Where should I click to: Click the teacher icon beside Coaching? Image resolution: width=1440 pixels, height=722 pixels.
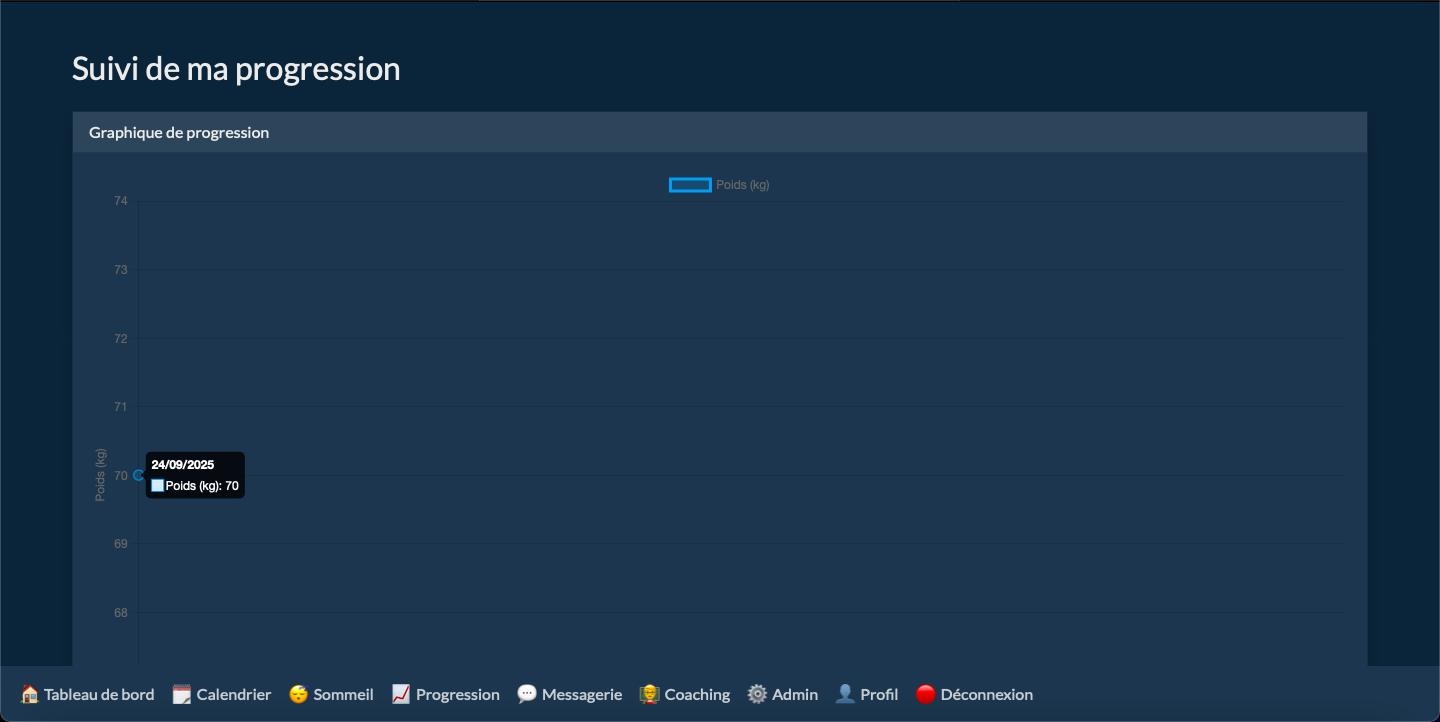[649, 694]
